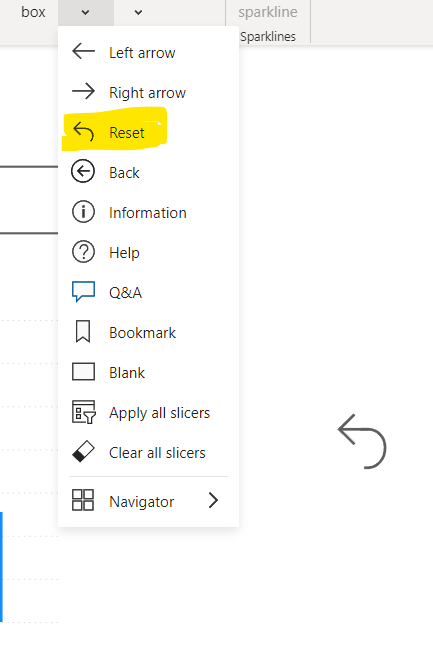Click the Q&A menu entry text
433x666 pixels.
pos(125,293)
